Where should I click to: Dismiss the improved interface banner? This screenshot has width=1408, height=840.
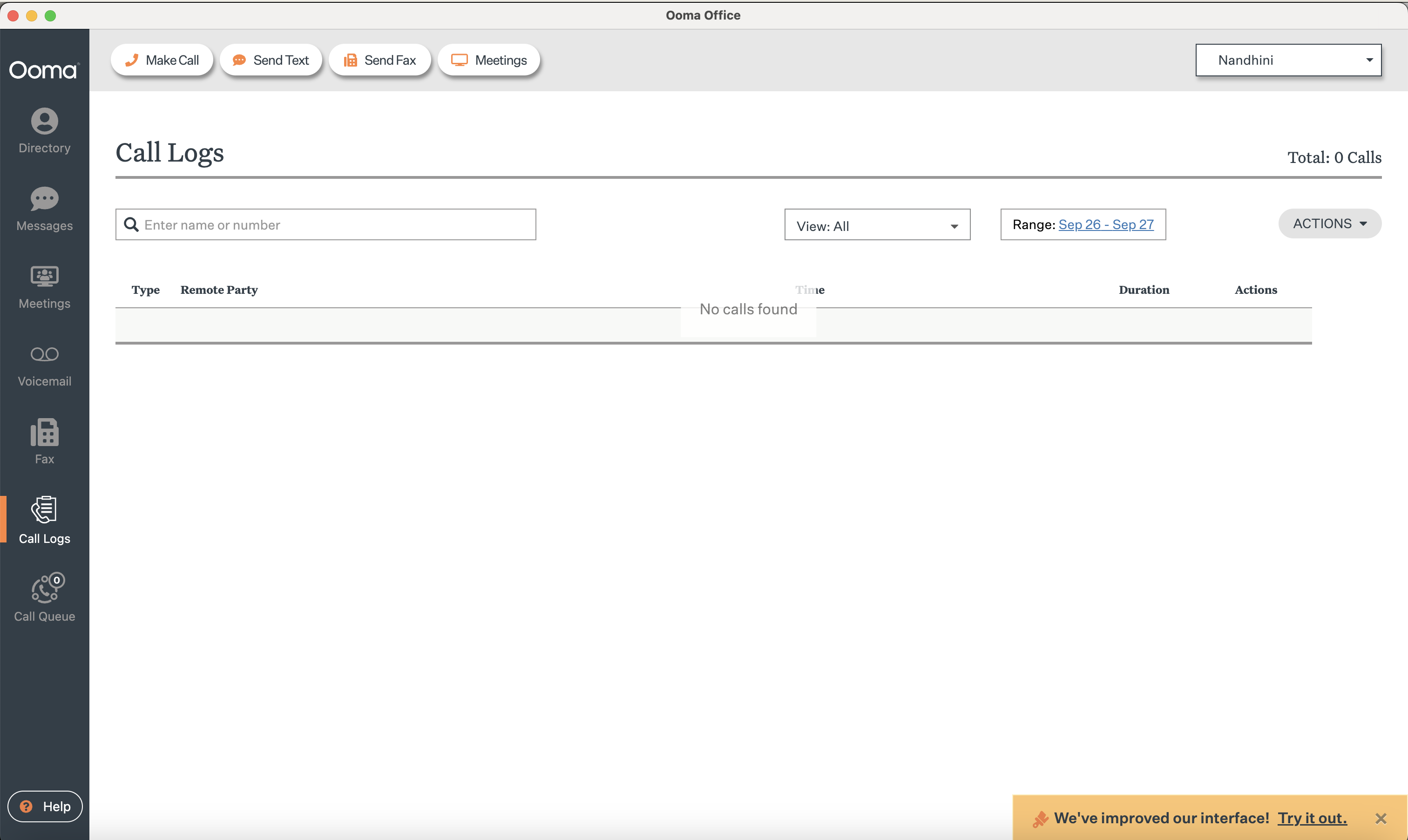(x=1381, y=819)
